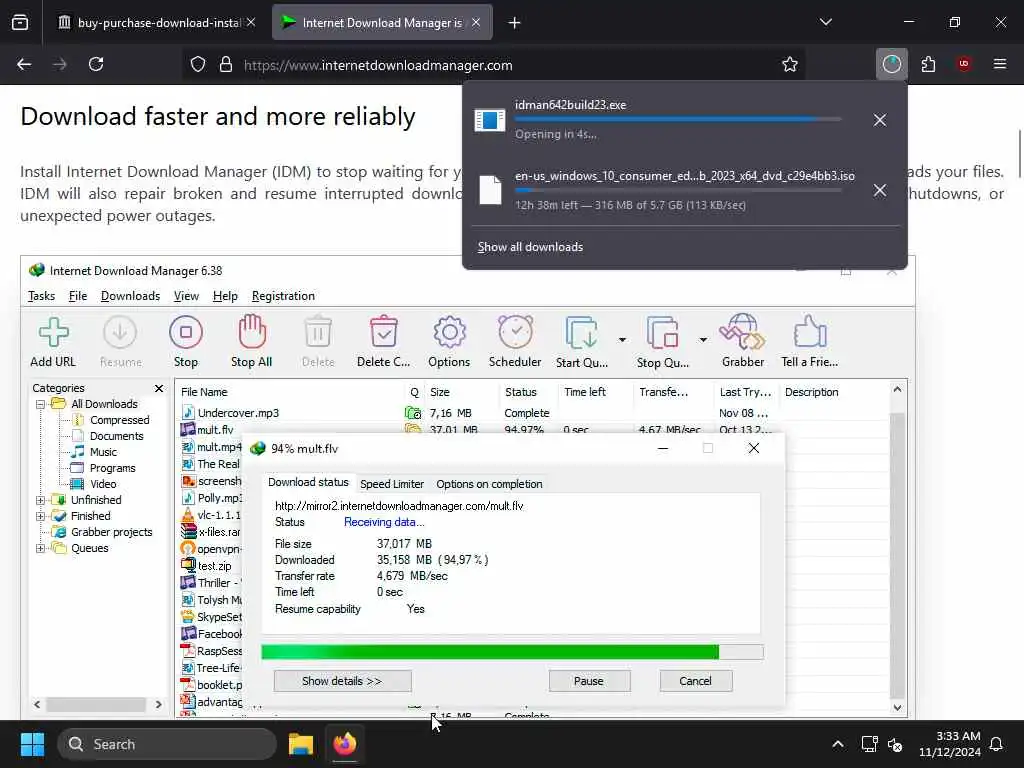Cancel the Windows 10 ISO download
Viewport: 1024px width, 768px height.
[x=880, y=190]
